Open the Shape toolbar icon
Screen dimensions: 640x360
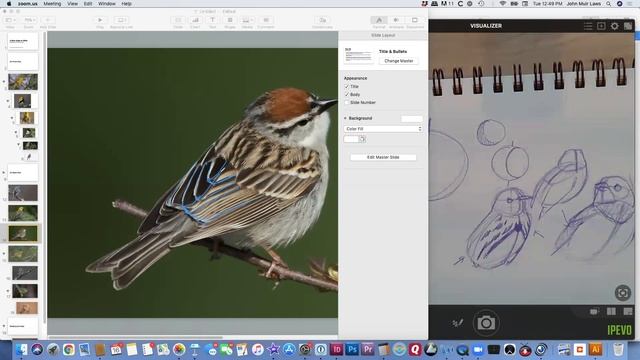[230, 20]
